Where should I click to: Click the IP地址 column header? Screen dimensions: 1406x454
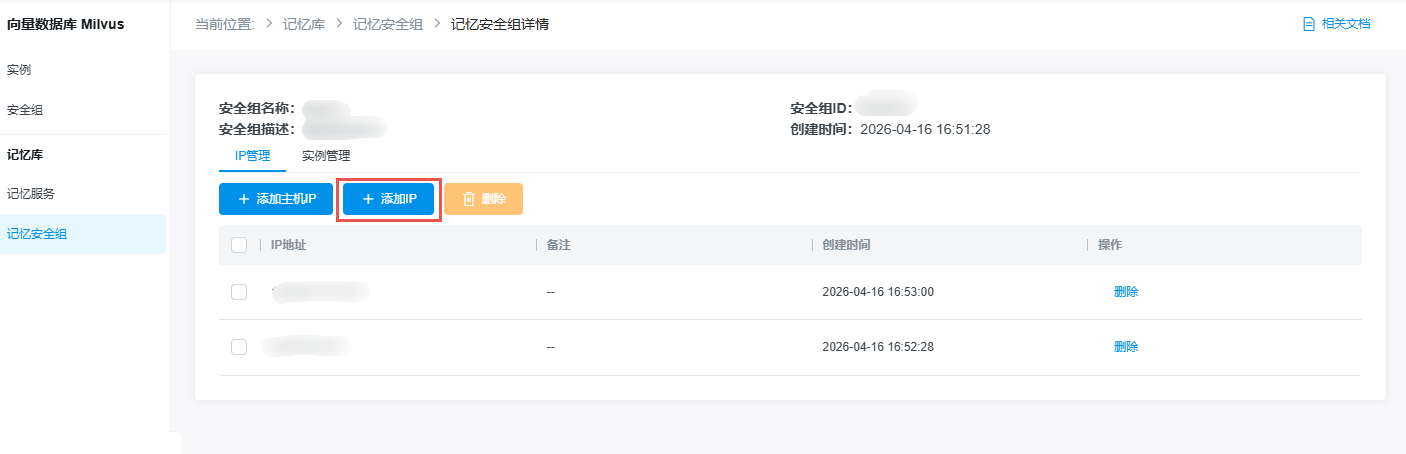pos(288,245)
